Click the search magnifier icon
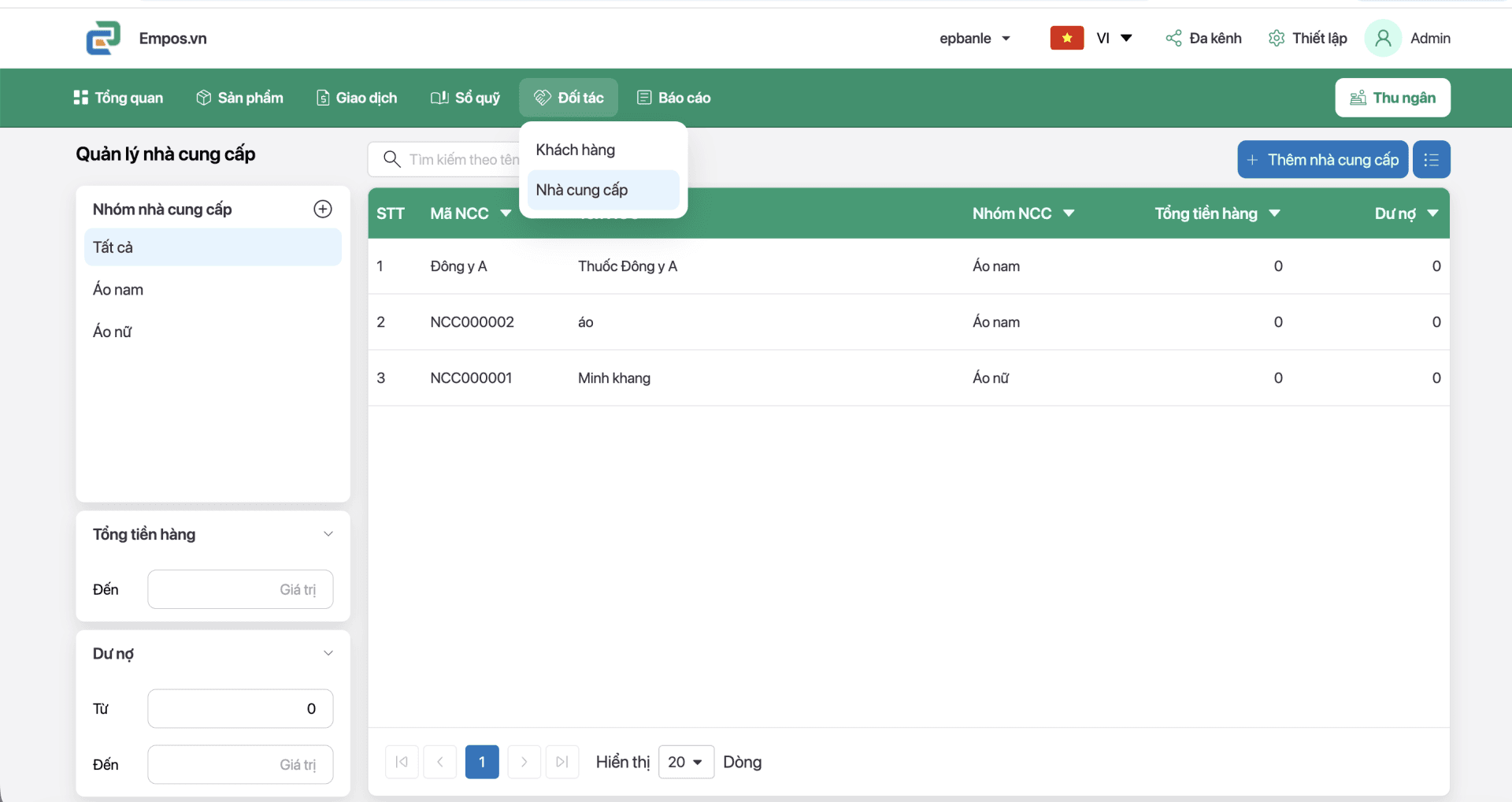 click(x=391, y=159)
